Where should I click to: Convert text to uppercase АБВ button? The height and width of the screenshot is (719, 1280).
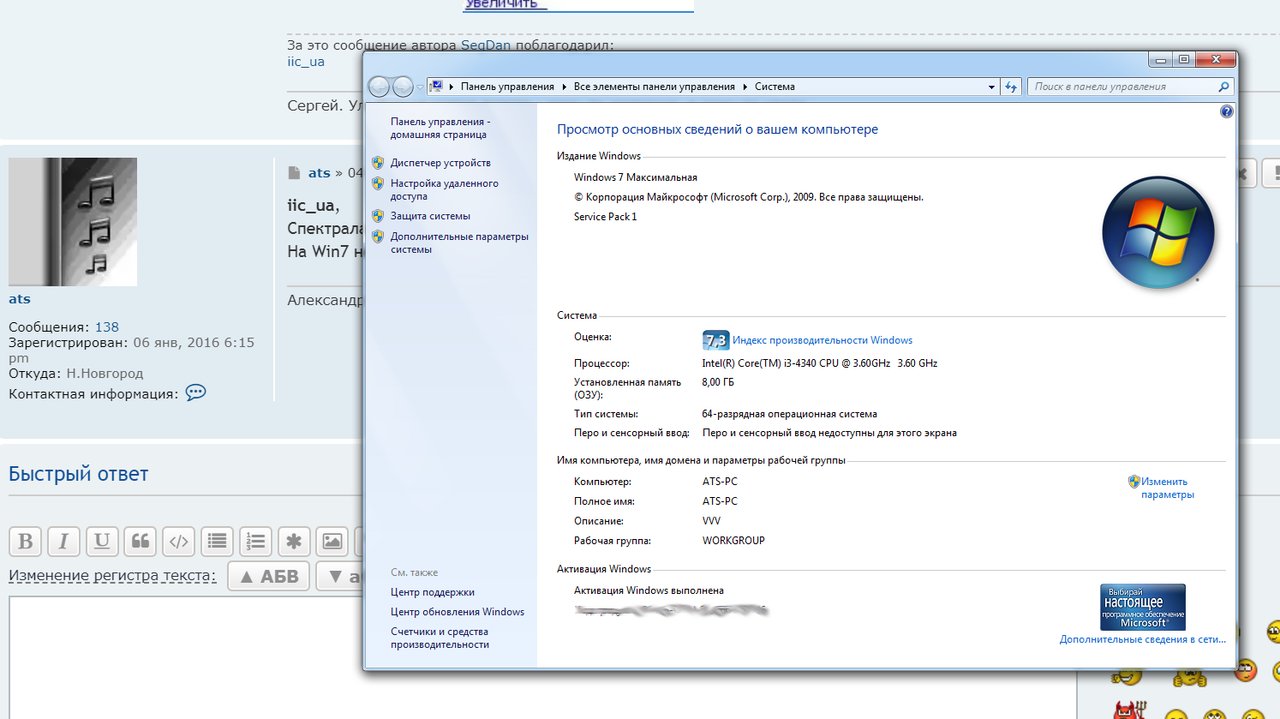268,576
